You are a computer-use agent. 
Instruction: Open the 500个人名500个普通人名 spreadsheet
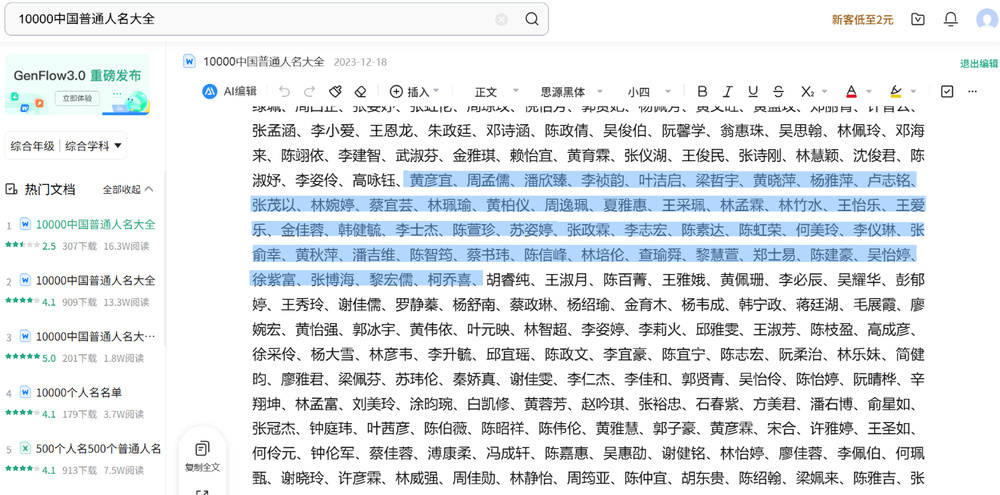98,449
